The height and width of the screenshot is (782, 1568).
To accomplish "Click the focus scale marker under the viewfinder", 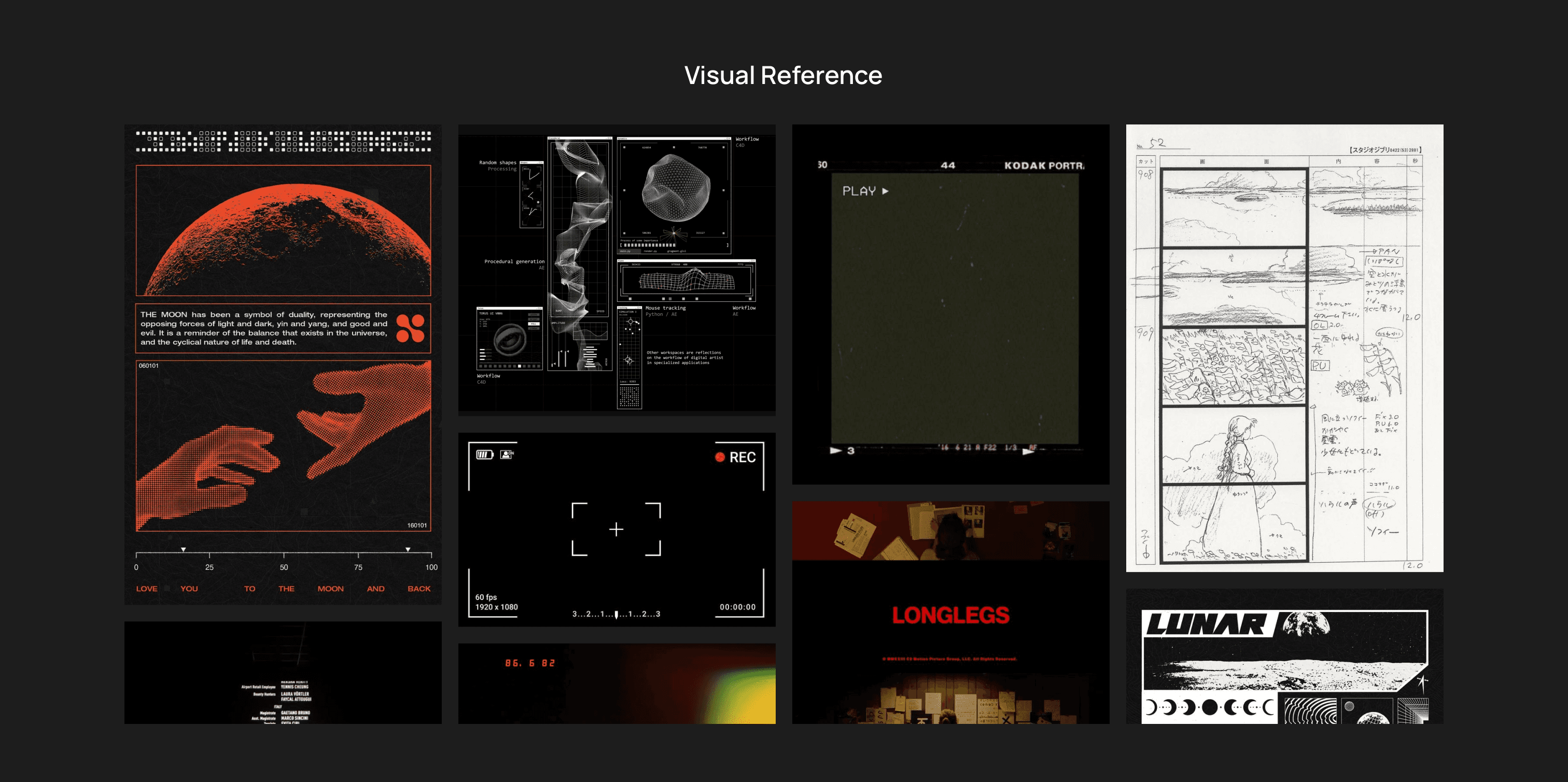I will click(616, 615).
